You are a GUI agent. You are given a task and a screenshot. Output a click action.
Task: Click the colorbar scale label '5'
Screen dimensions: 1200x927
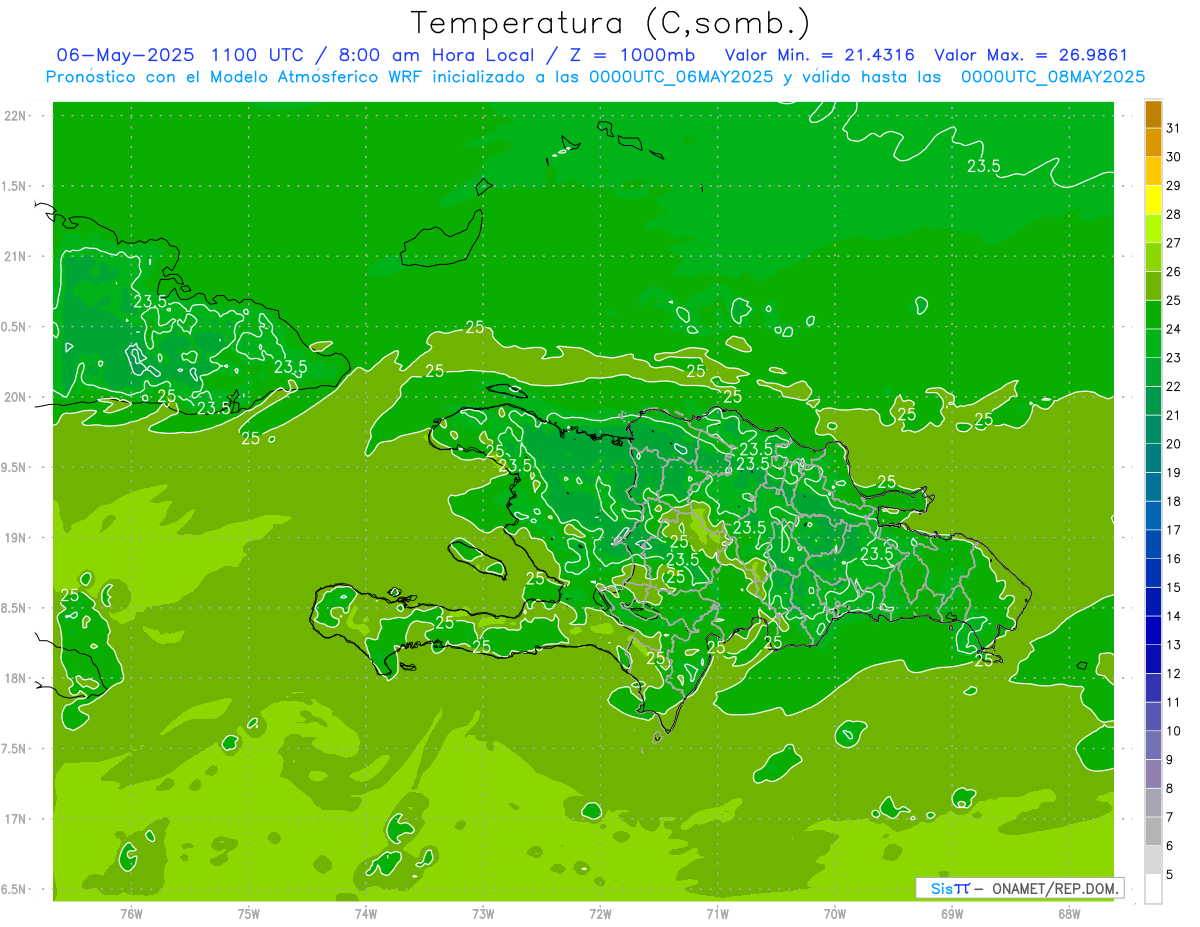[x=1170, y=875]
